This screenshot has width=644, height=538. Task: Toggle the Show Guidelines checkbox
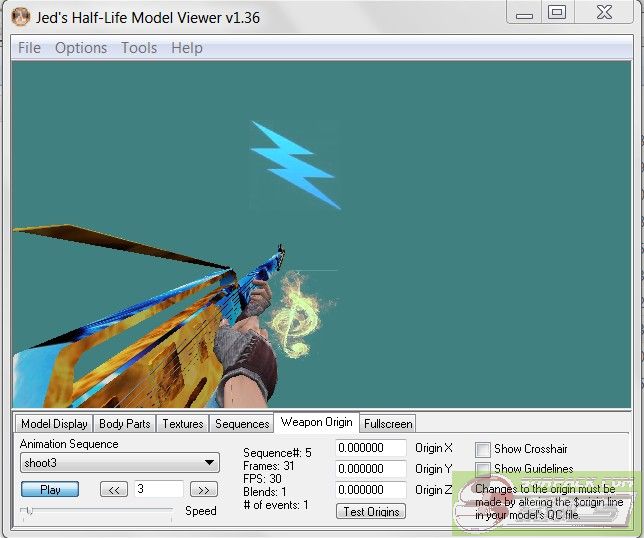pos(483,469)
